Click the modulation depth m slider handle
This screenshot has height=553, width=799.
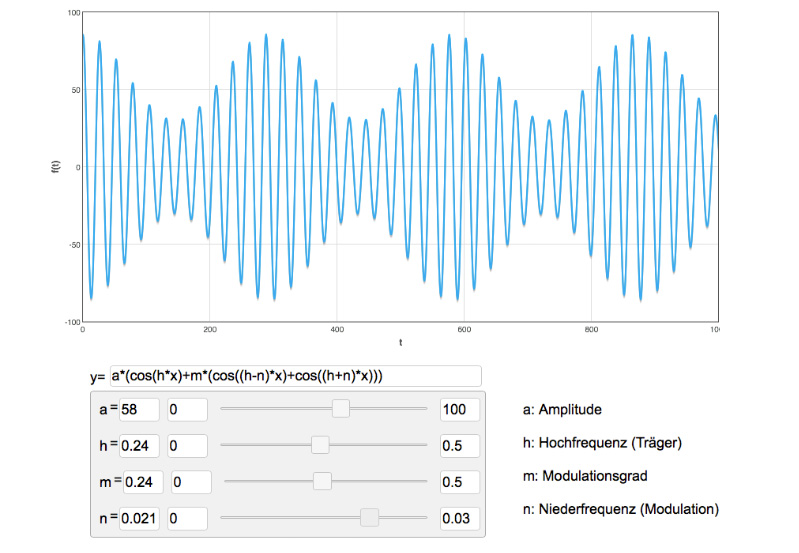coord(322,481)
